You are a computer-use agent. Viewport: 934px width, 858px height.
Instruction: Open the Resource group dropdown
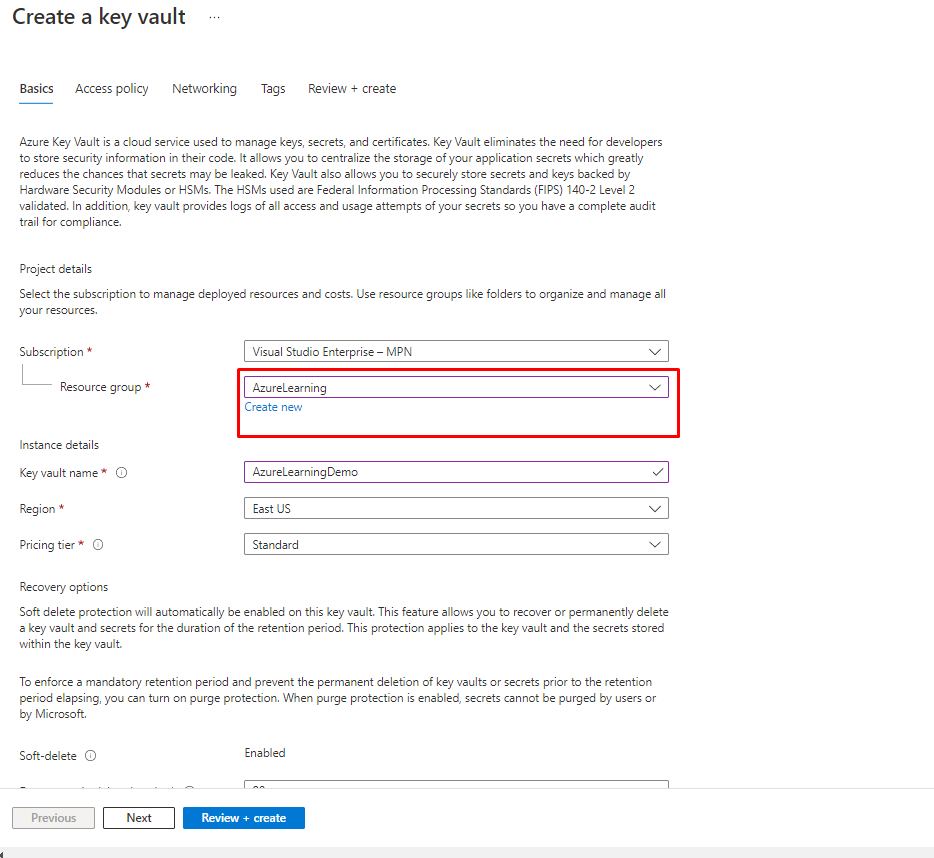point(456,387)
